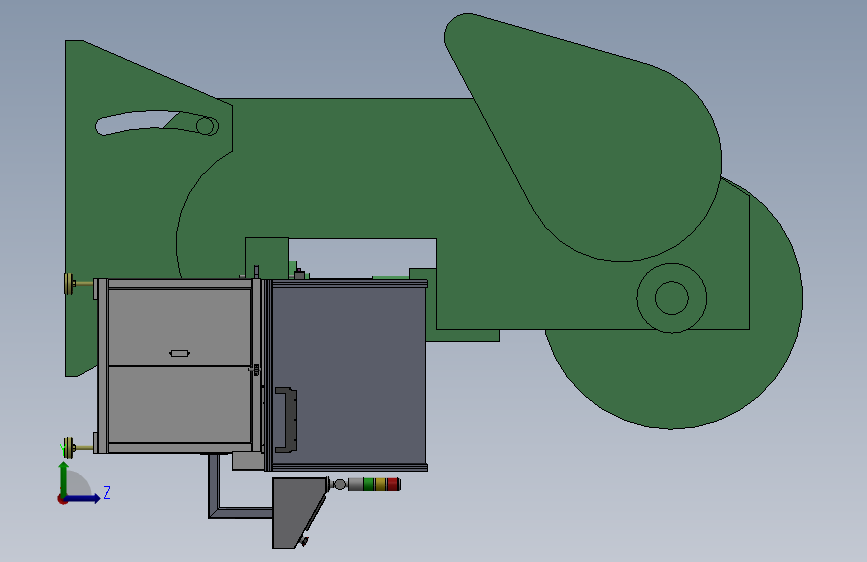This screenshot has height=562, width=867.
Task: Select the upper yellow leveling foot
Action: click(x=70, y=284)
